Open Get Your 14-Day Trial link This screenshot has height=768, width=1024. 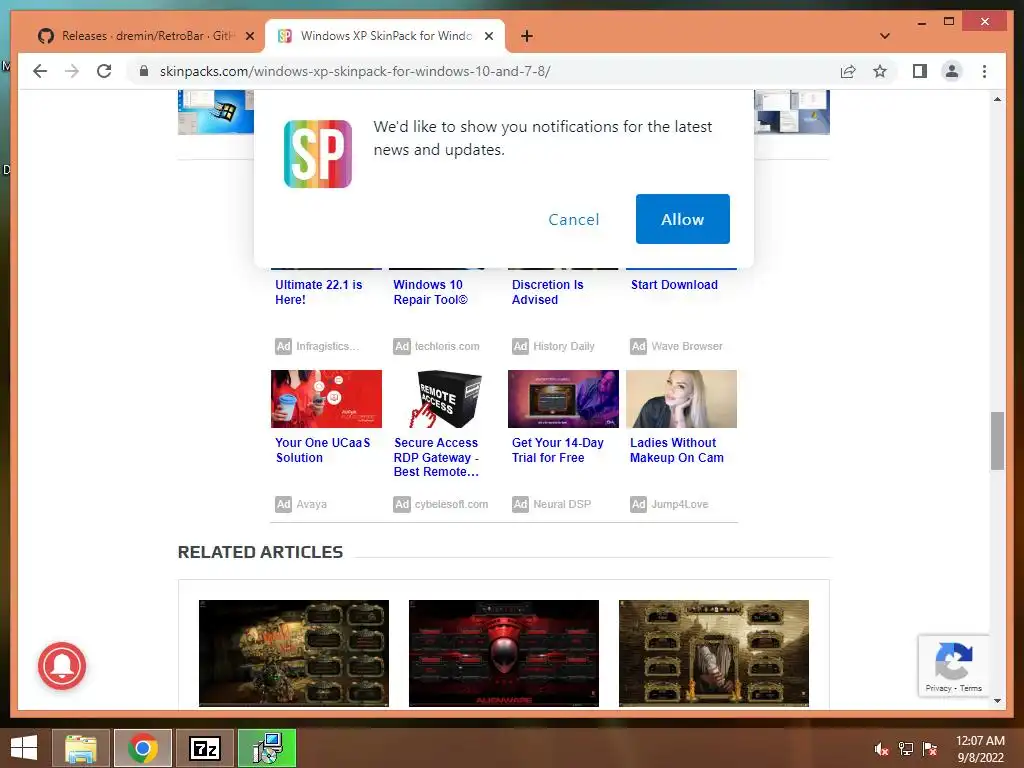point(557,450)
